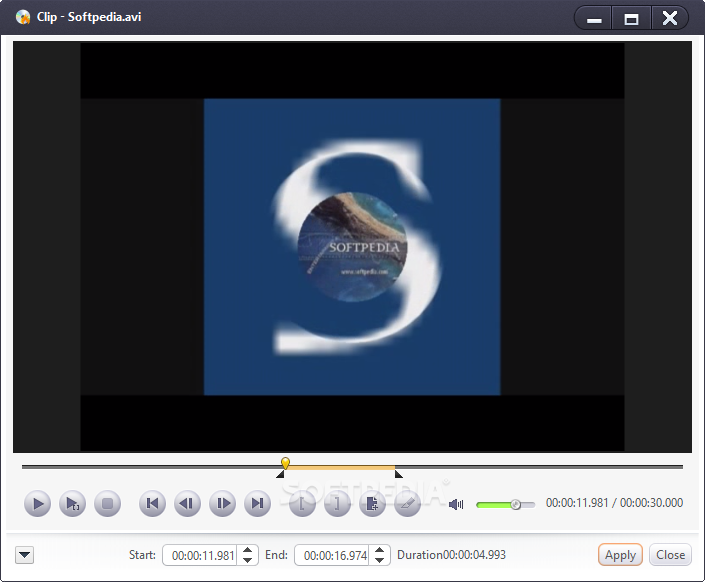705x582 pixels.
Task: Click the edit pencil icon
Action: pyautogui.click(x=407, y=503)
